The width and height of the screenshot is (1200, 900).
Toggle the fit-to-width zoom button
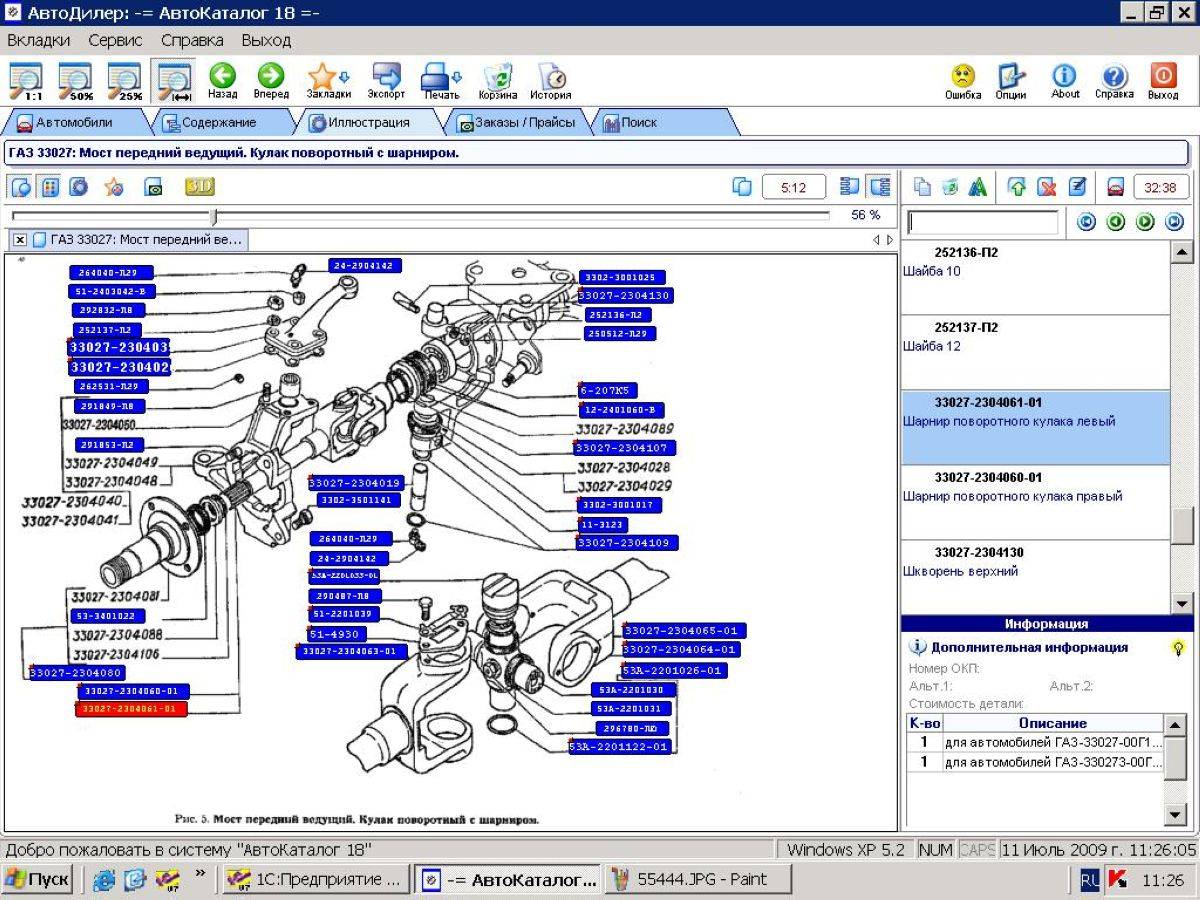pyautogui.click(x=174, y=82)
